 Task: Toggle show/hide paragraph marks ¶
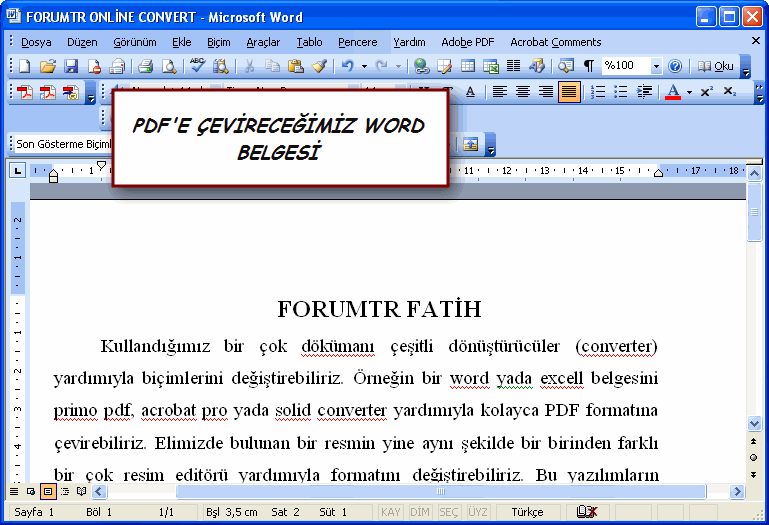point(589,66)
